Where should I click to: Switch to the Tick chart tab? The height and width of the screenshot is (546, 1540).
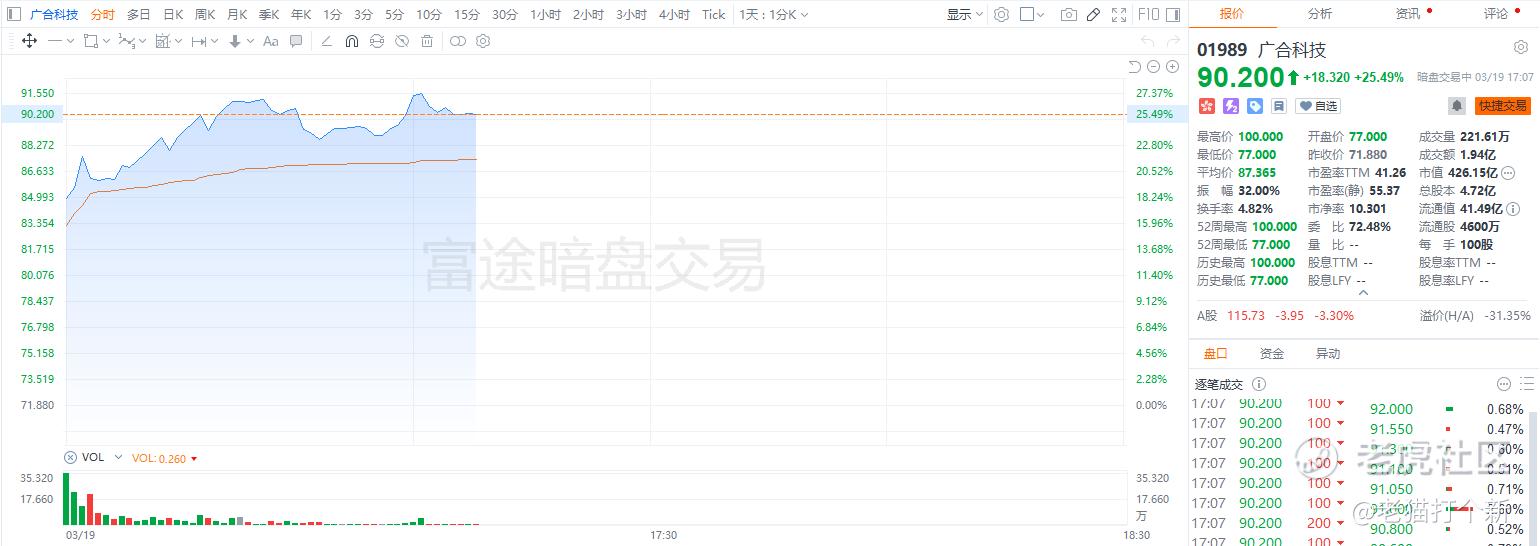(714, 15)
